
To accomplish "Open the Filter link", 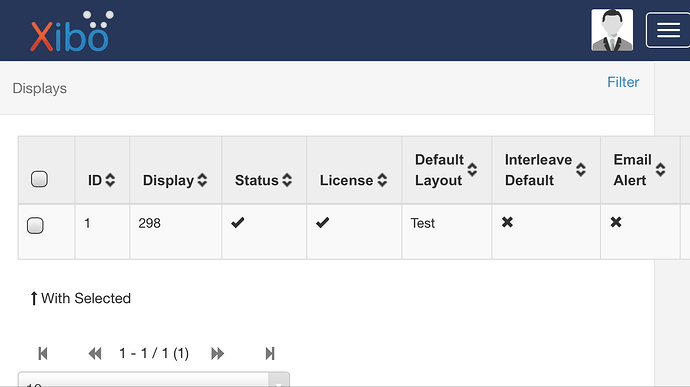I will point(623,82).
